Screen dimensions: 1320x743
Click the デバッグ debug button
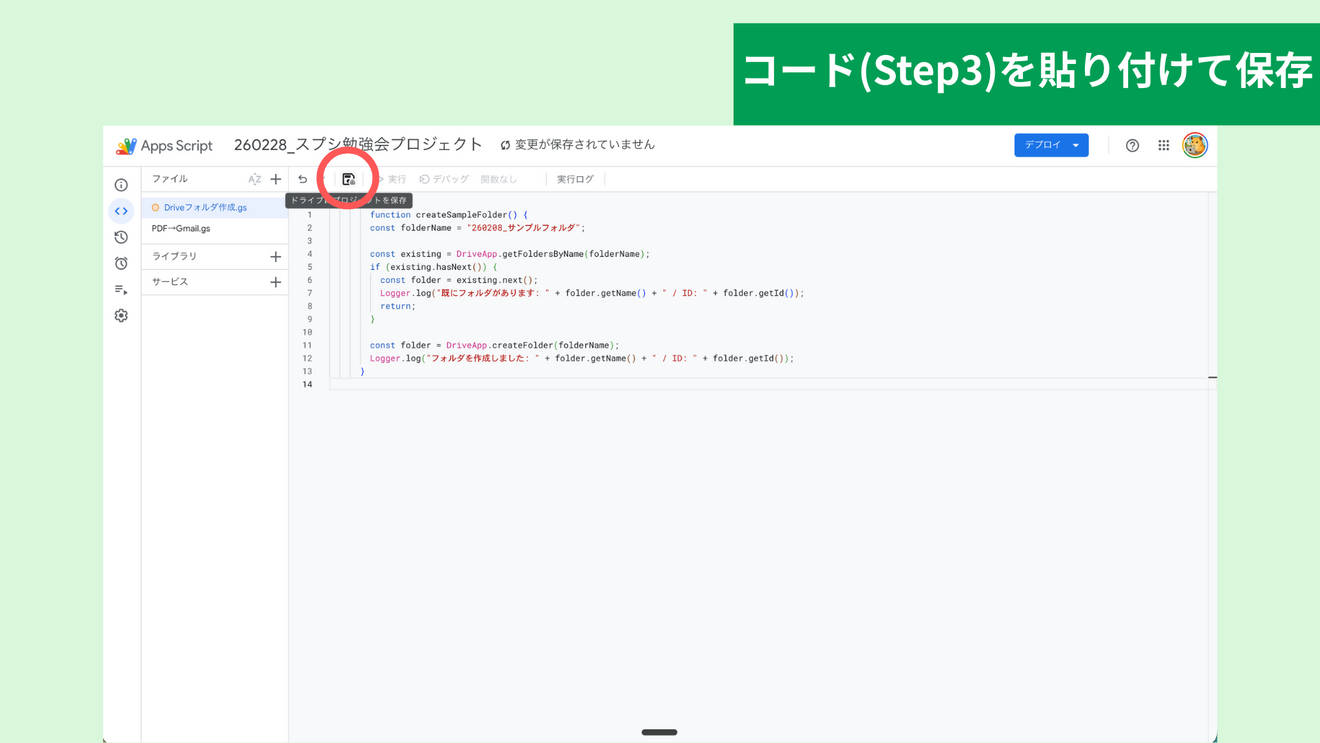[x=444, y=179]
